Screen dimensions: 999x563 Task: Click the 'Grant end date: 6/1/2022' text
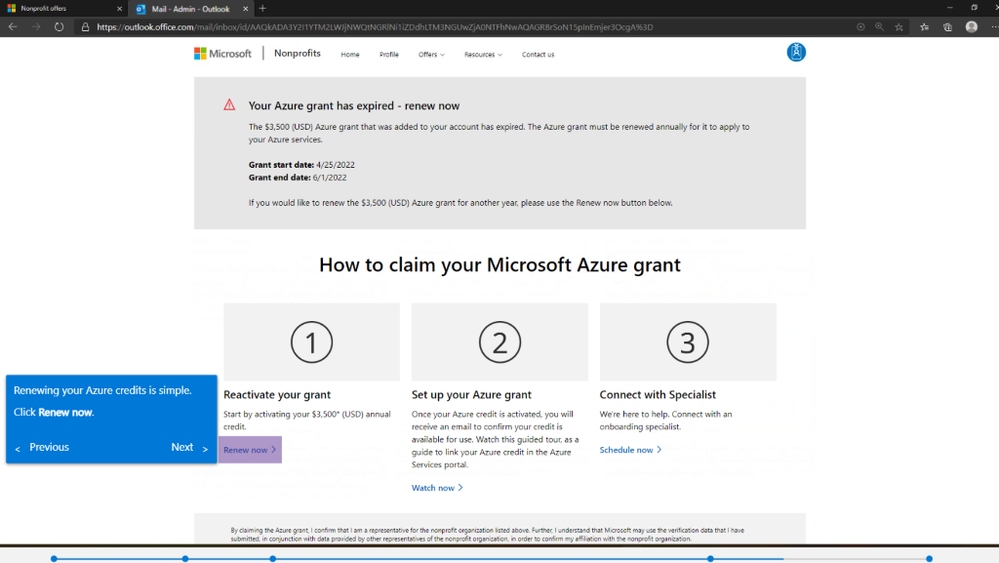(298, 178)
